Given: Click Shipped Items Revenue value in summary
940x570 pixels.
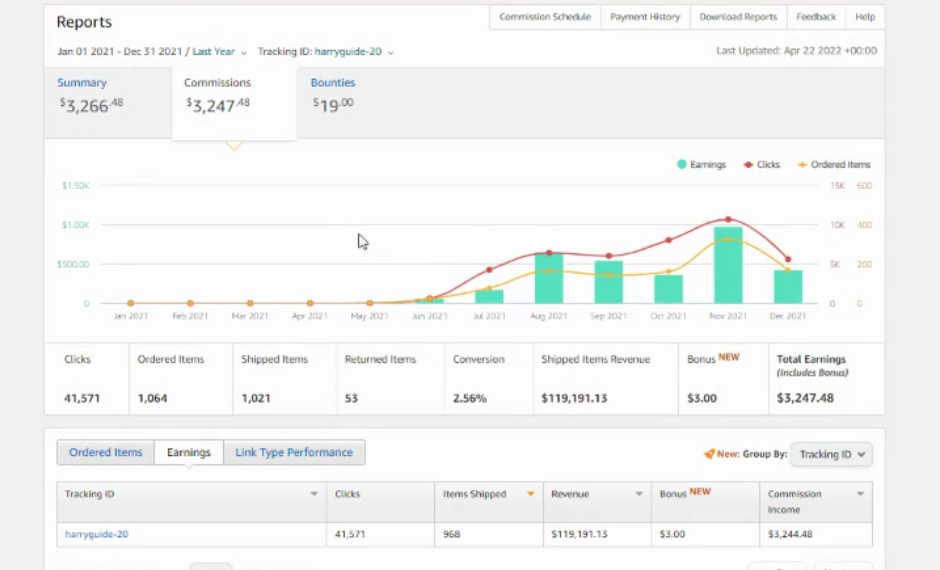Looking at the screenshot, I should coord(574,398).
